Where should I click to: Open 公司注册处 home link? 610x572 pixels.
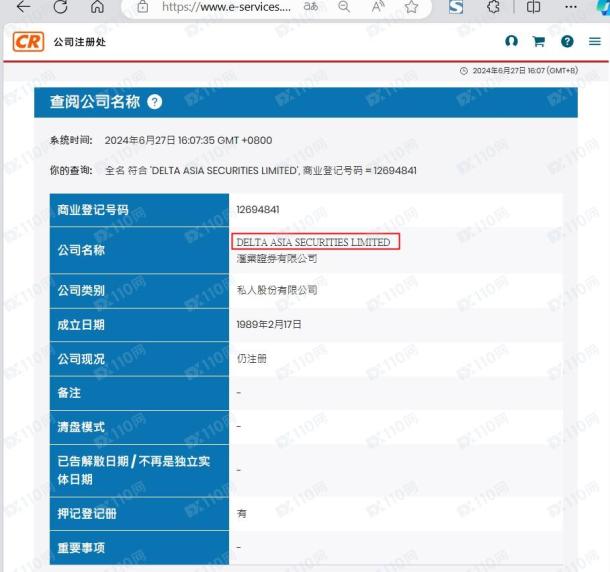click(80, 42)
